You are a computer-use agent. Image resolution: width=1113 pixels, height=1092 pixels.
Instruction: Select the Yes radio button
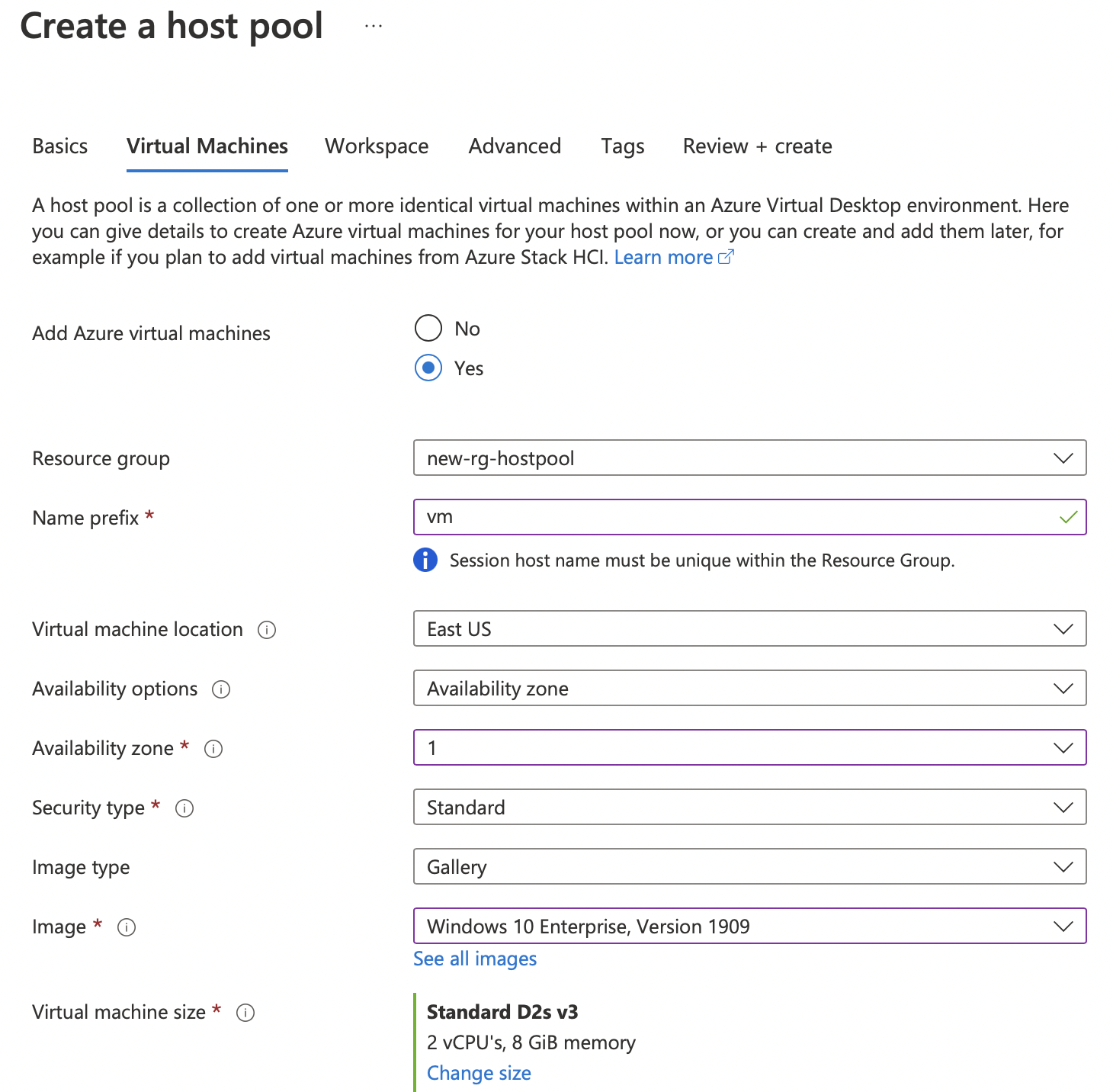428,368
